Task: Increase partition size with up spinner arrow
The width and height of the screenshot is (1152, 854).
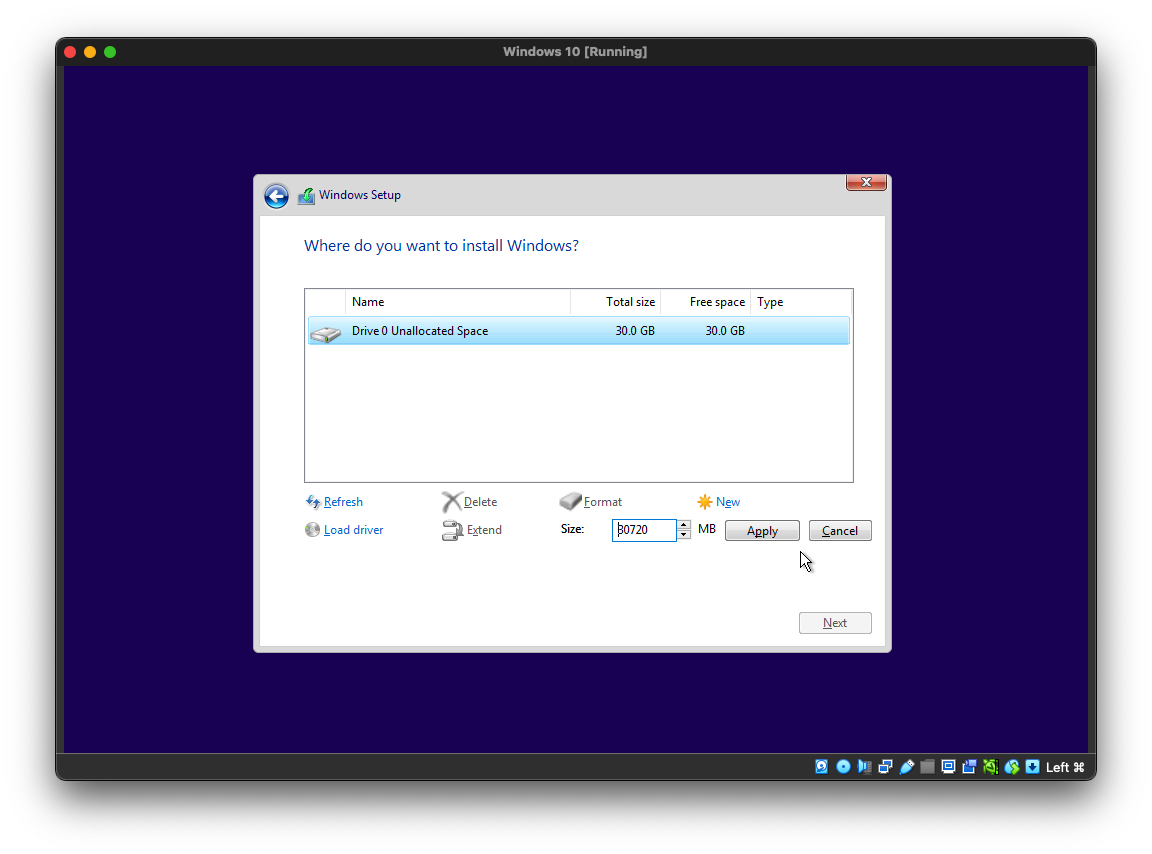Action: tap(684, 525)
